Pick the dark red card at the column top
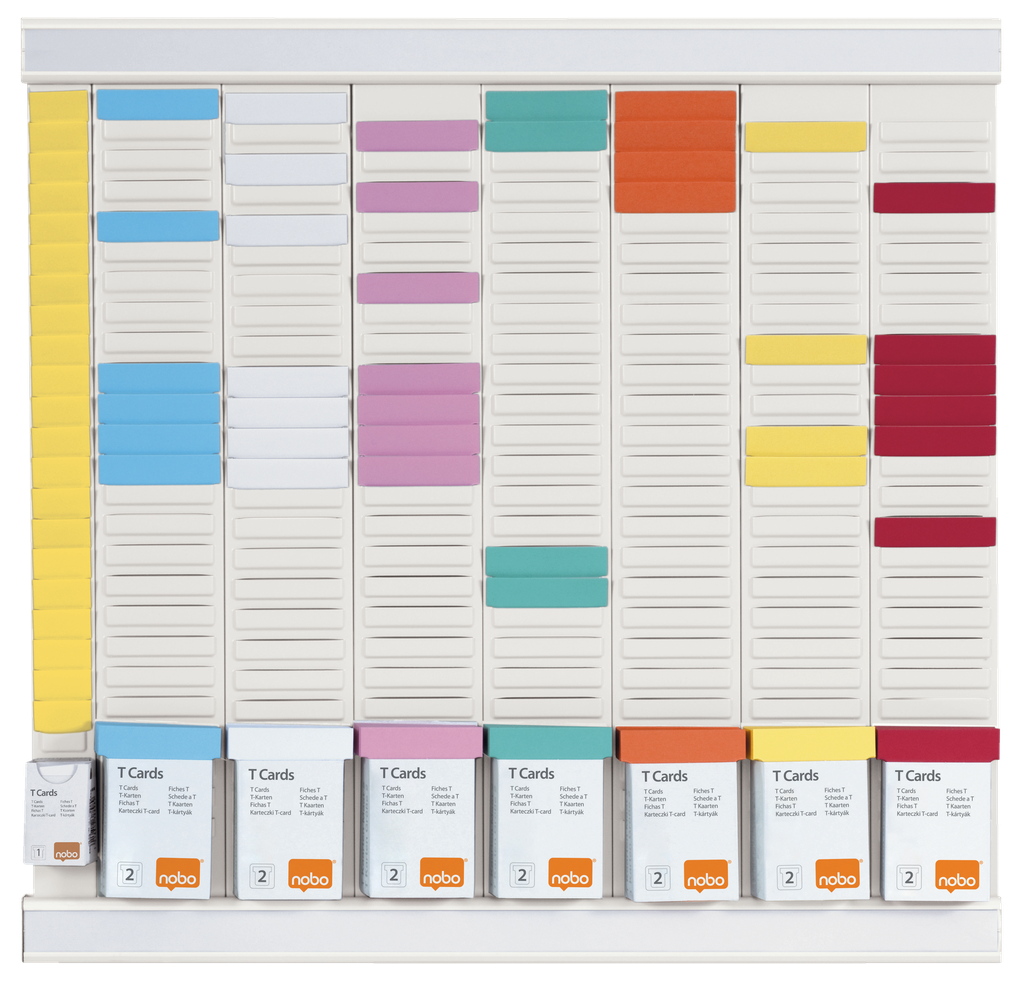Image resolution: width=1024 pixels, height=987 pixels. (x=935, y=195)
